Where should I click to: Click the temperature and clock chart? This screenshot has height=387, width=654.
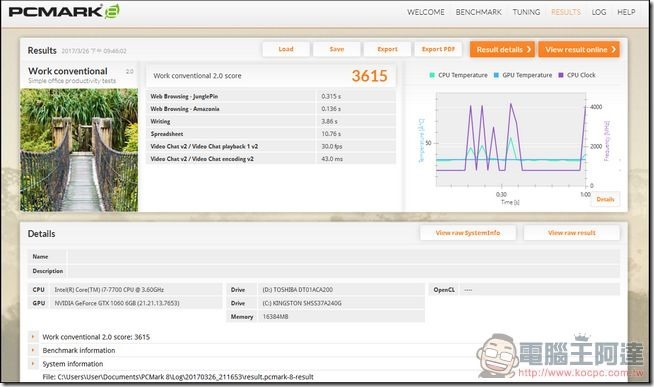(511, 140)
